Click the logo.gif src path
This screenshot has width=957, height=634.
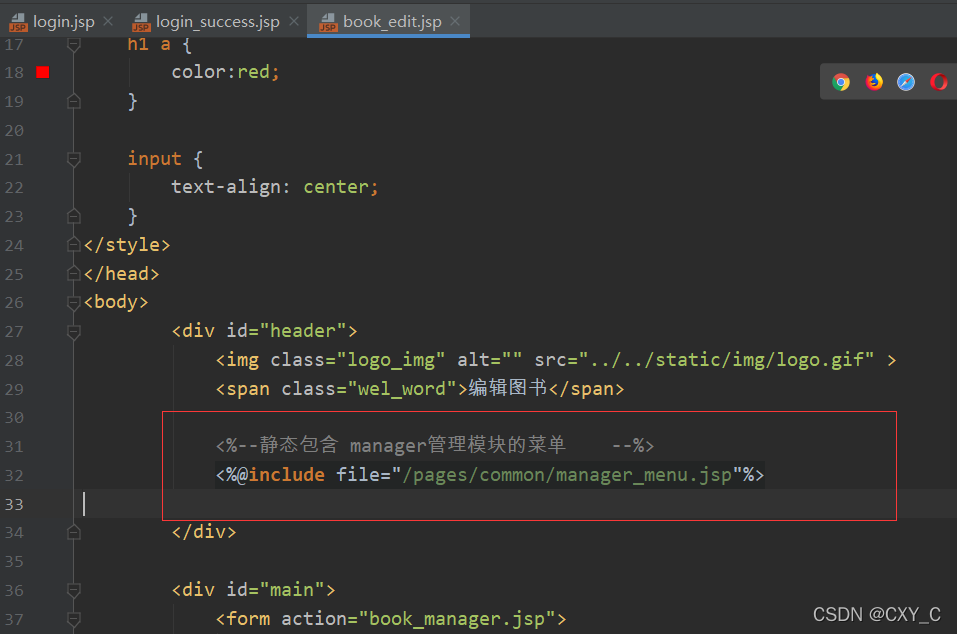point(726,360)
